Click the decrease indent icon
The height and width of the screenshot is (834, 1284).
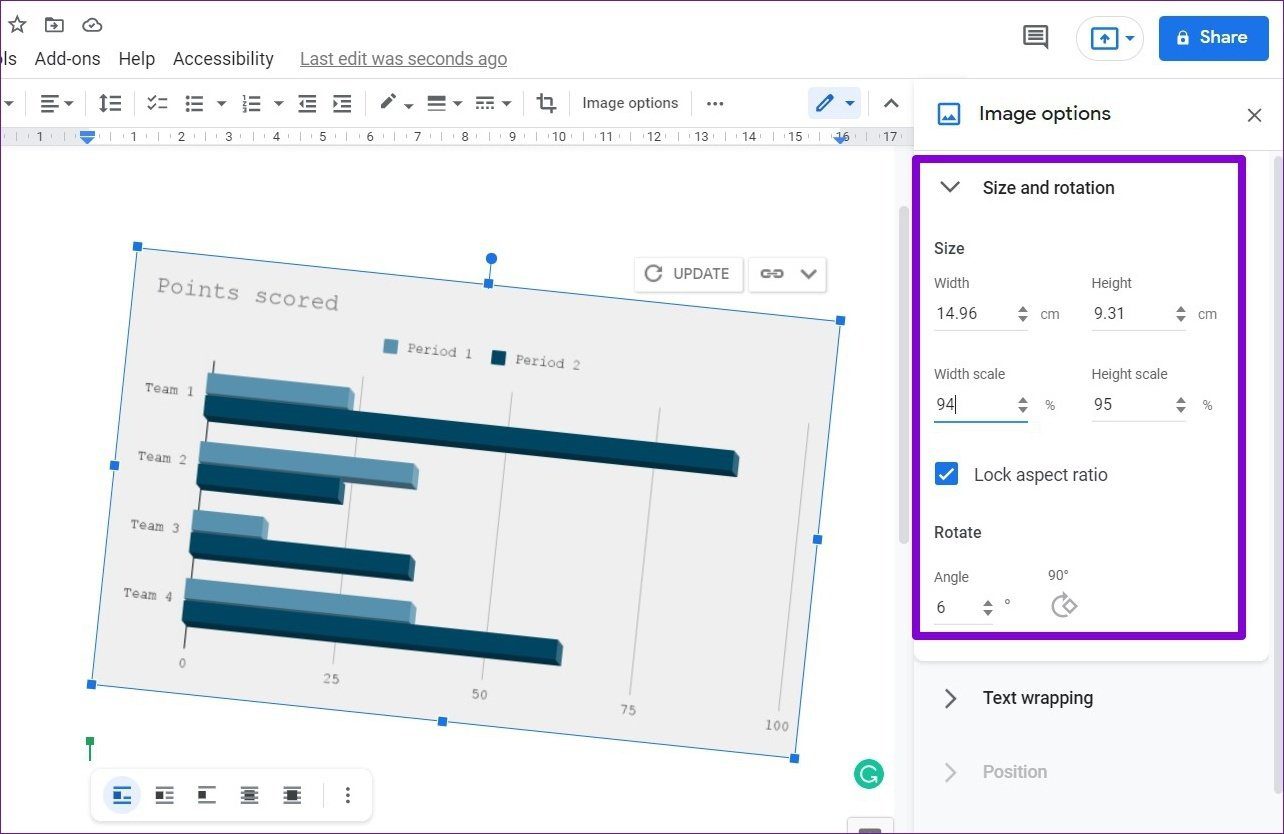[x=308, y=103]
